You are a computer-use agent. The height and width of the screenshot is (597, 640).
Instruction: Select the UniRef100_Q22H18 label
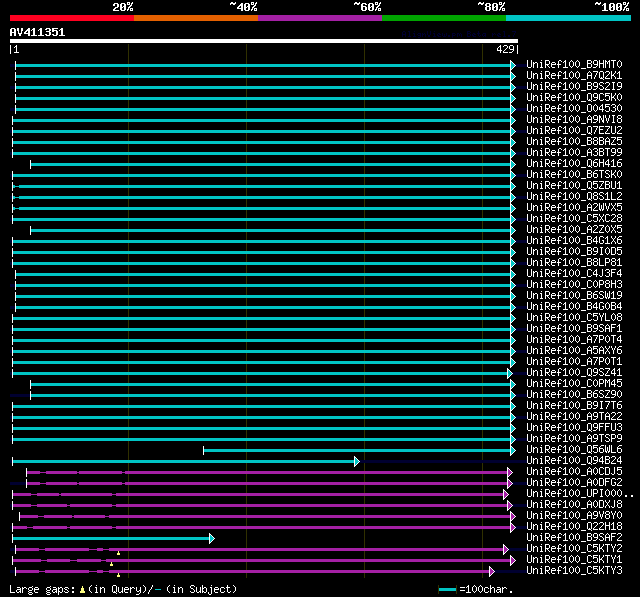[574, 527]
